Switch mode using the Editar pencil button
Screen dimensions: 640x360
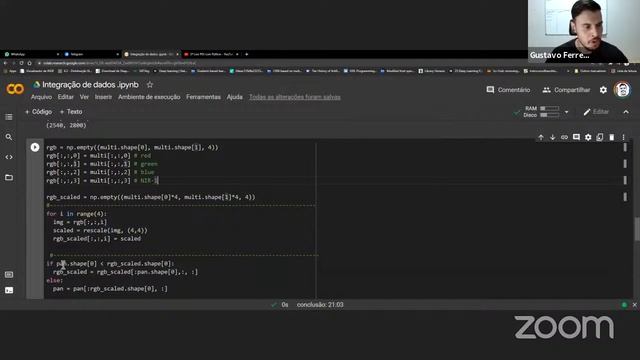[596, 112]
